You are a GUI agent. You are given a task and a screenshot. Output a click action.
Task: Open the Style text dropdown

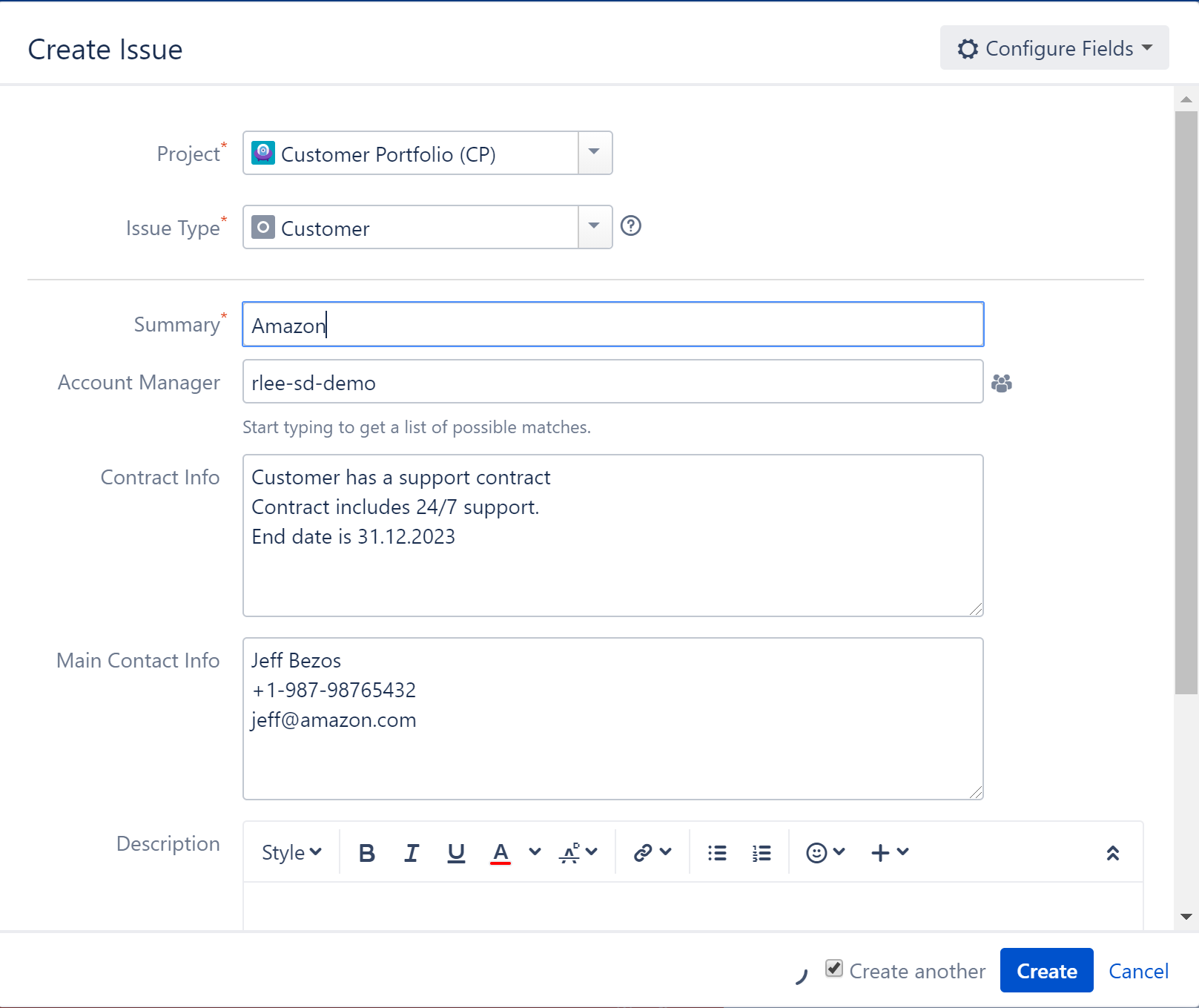pos(291,853)
